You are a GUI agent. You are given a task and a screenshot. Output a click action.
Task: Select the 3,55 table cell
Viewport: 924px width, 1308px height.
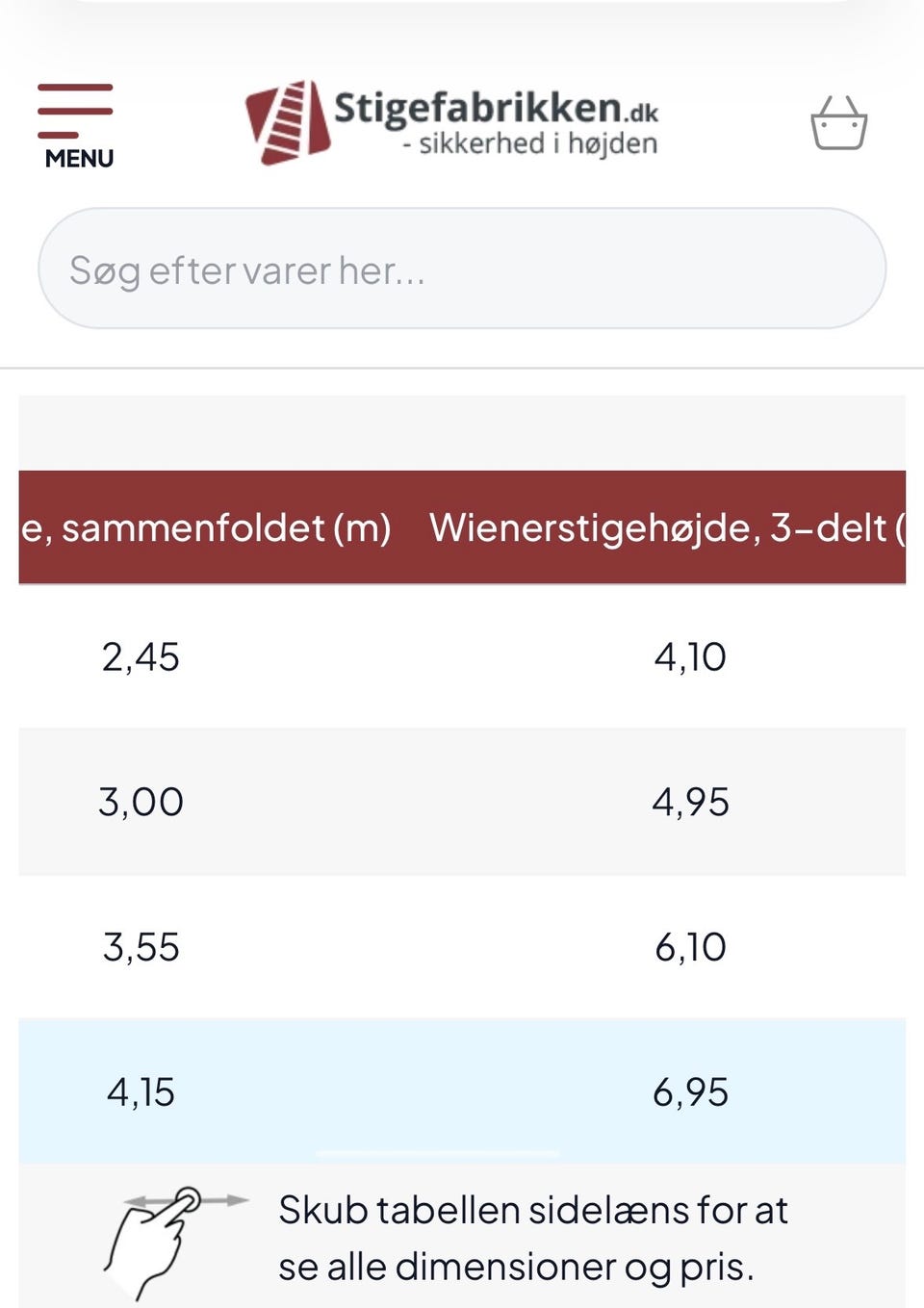[x=141, y=947]
